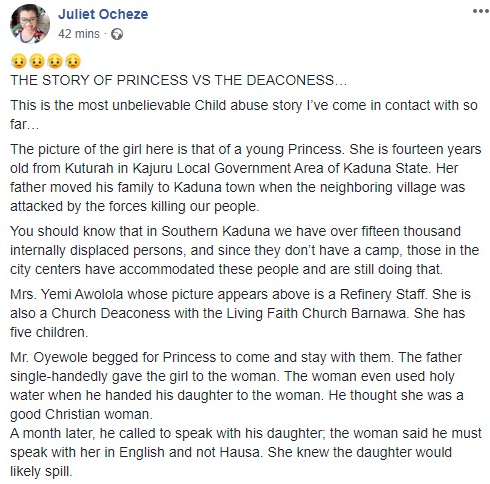This screenshot has width=490, height=484.
Task: Click the third sad face emoji
Action: click(x=55, y=62)
